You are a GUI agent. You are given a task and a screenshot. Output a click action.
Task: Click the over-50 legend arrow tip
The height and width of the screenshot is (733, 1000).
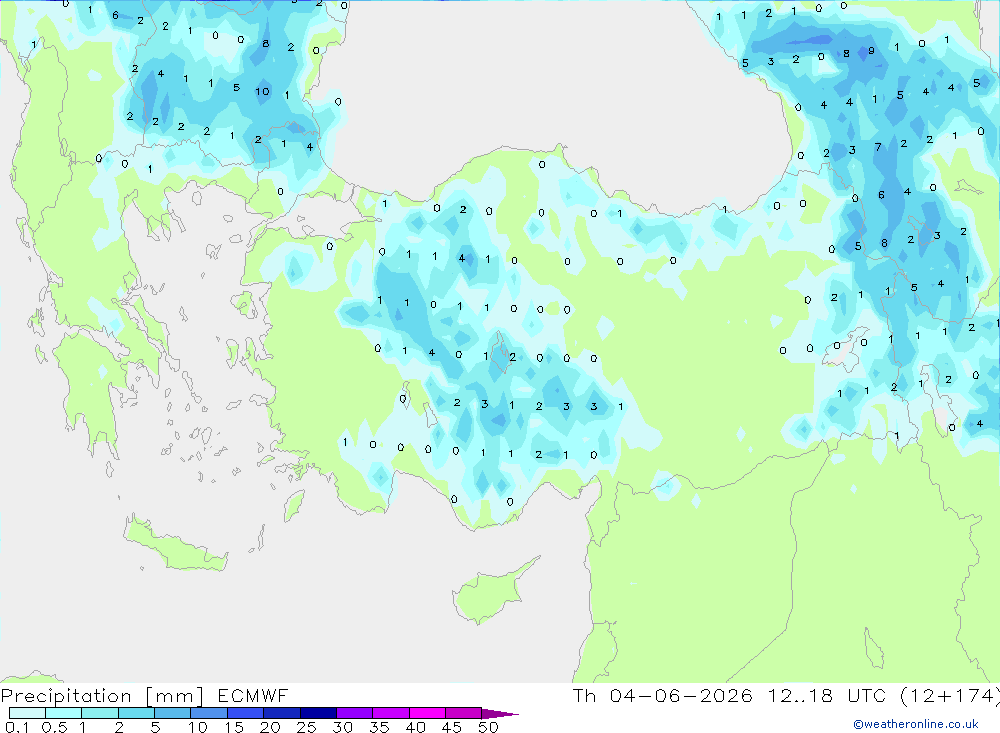pyautogui.click(x=501, y=713)
